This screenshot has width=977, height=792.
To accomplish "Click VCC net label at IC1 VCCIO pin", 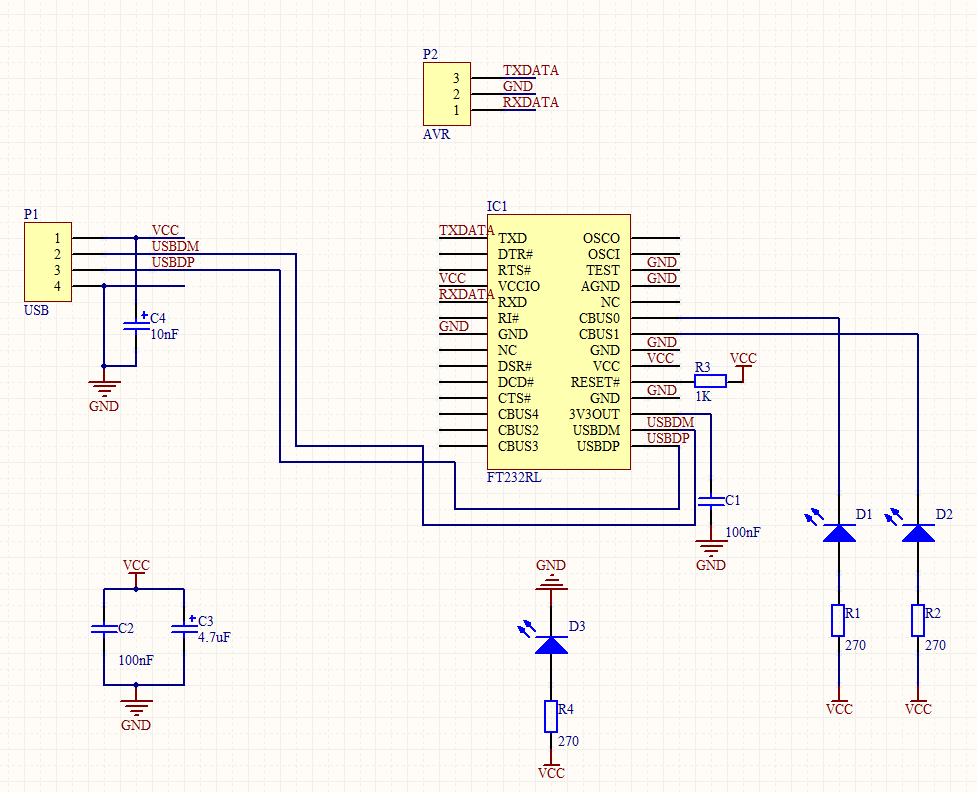I will 452,278.
